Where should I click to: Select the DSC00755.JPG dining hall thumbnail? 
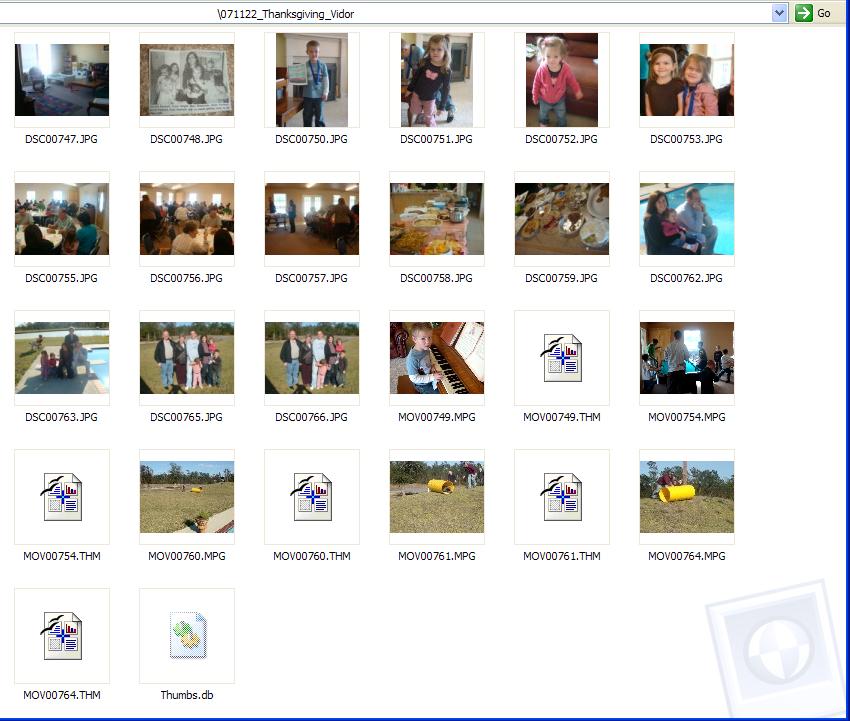[62, 219]
